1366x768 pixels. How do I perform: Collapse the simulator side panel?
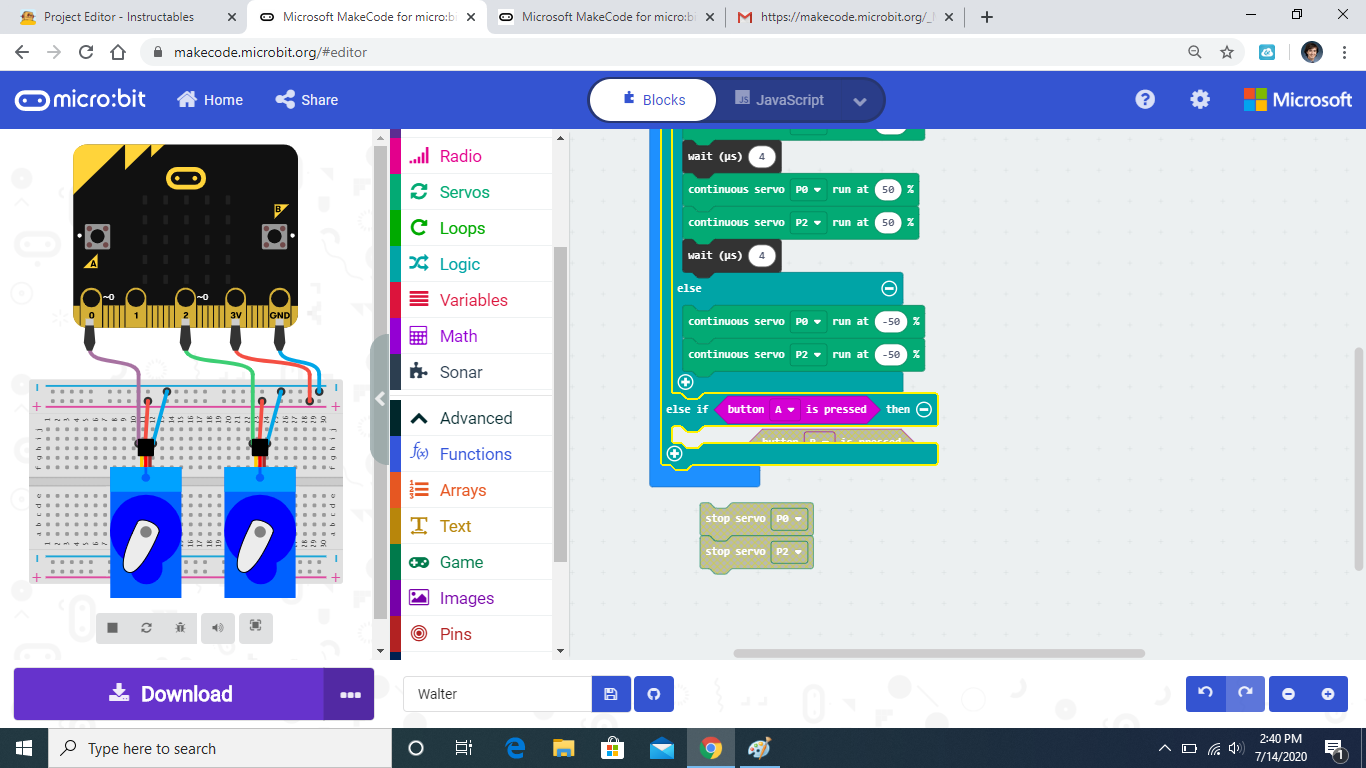click(x=380, y=399)
